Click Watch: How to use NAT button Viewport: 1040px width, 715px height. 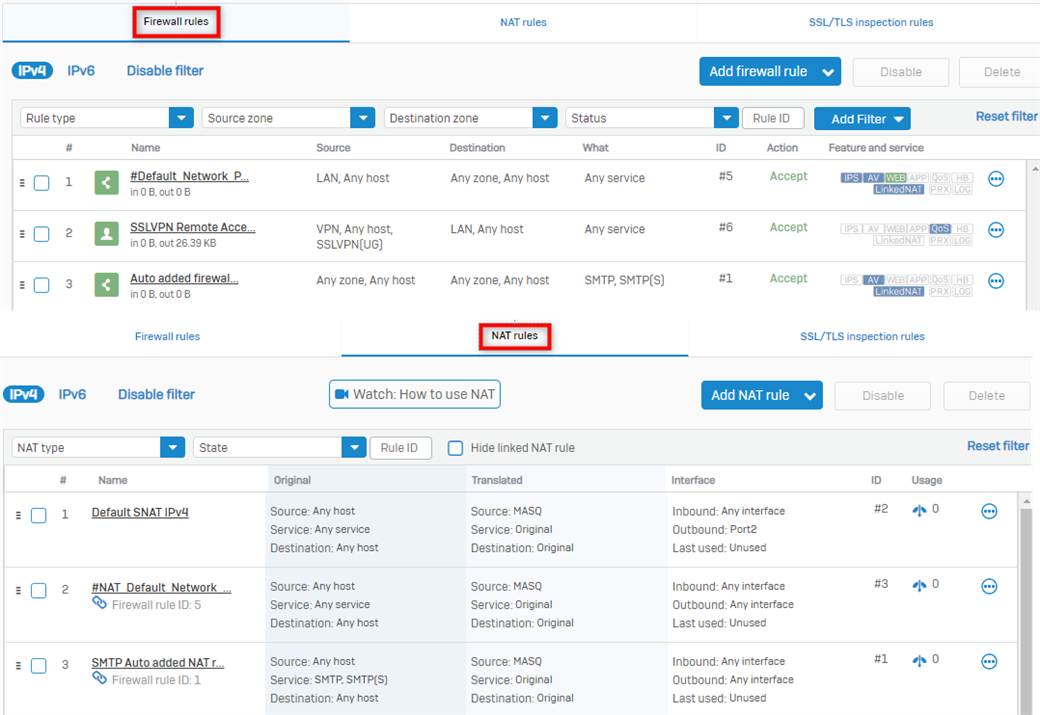[x=415, y=394]
